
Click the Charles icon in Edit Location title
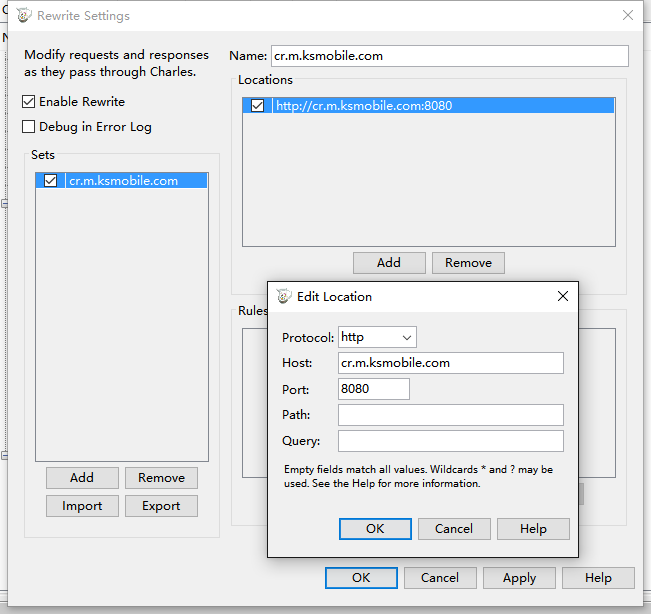284,297
